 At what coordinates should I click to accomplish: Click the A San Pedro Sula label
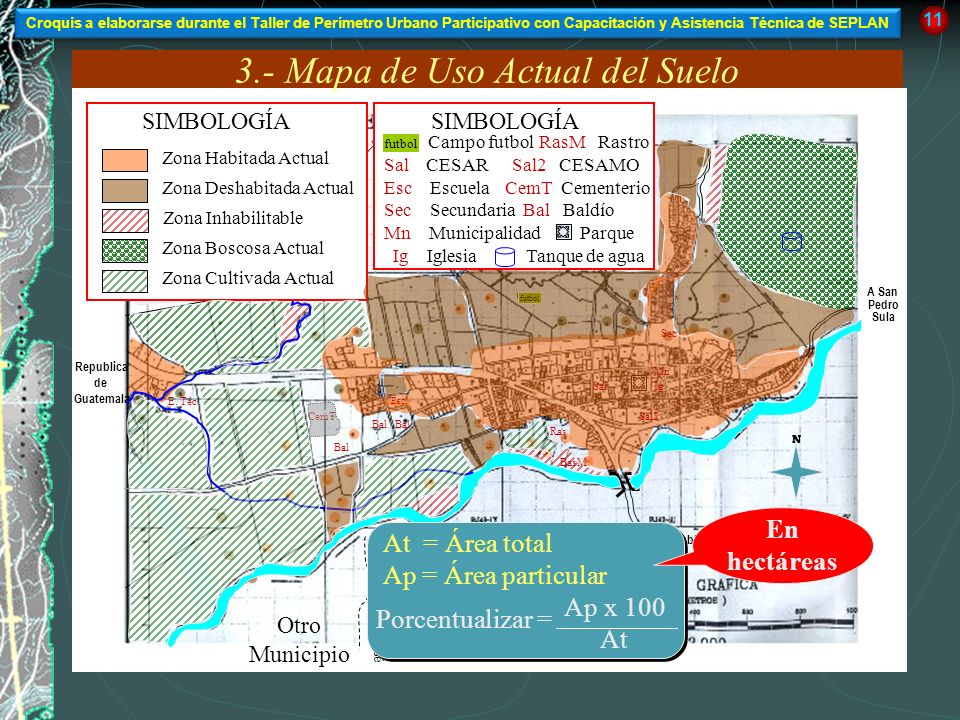click(882, 304)
